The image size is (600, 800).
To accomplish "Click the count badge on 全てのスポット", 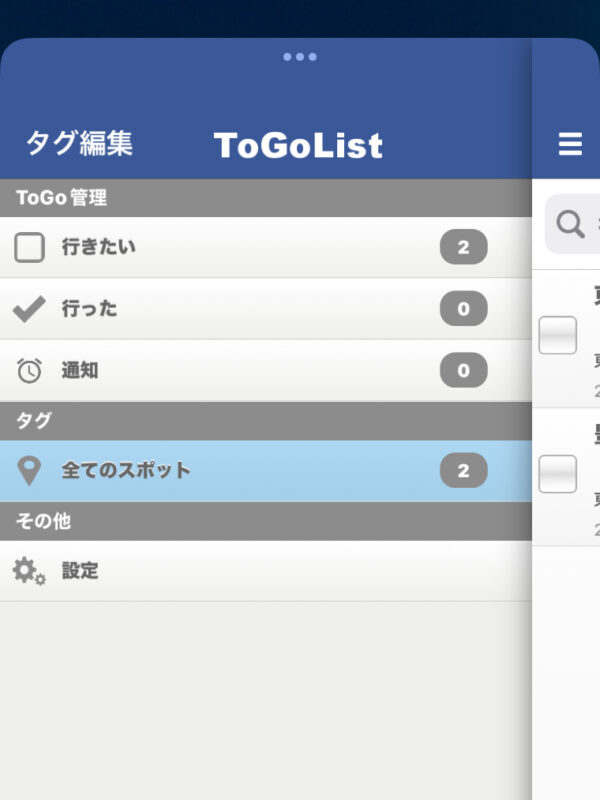I will coord(463,470).
